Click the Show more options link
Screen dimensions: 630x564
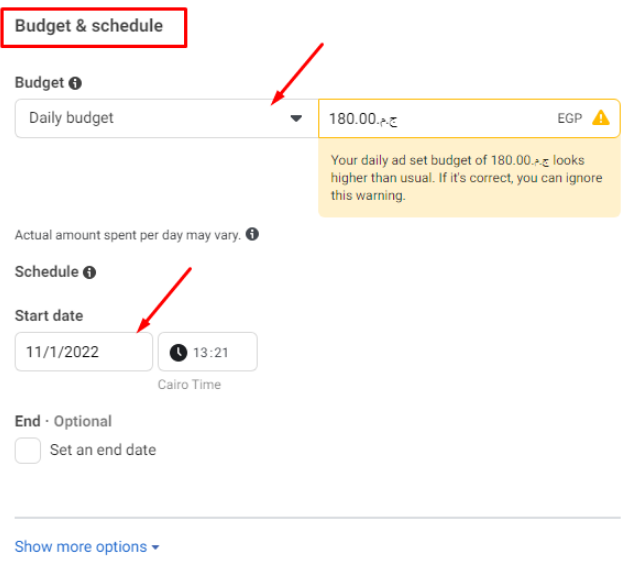81,547
